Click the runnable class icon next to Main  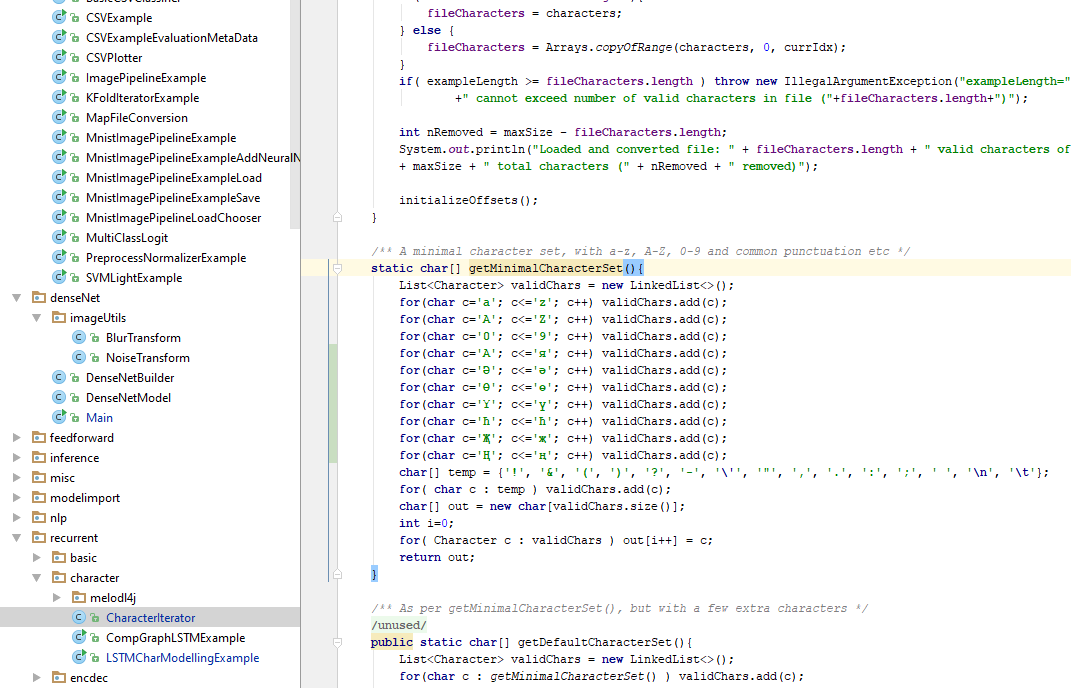(x=59, y=417)
